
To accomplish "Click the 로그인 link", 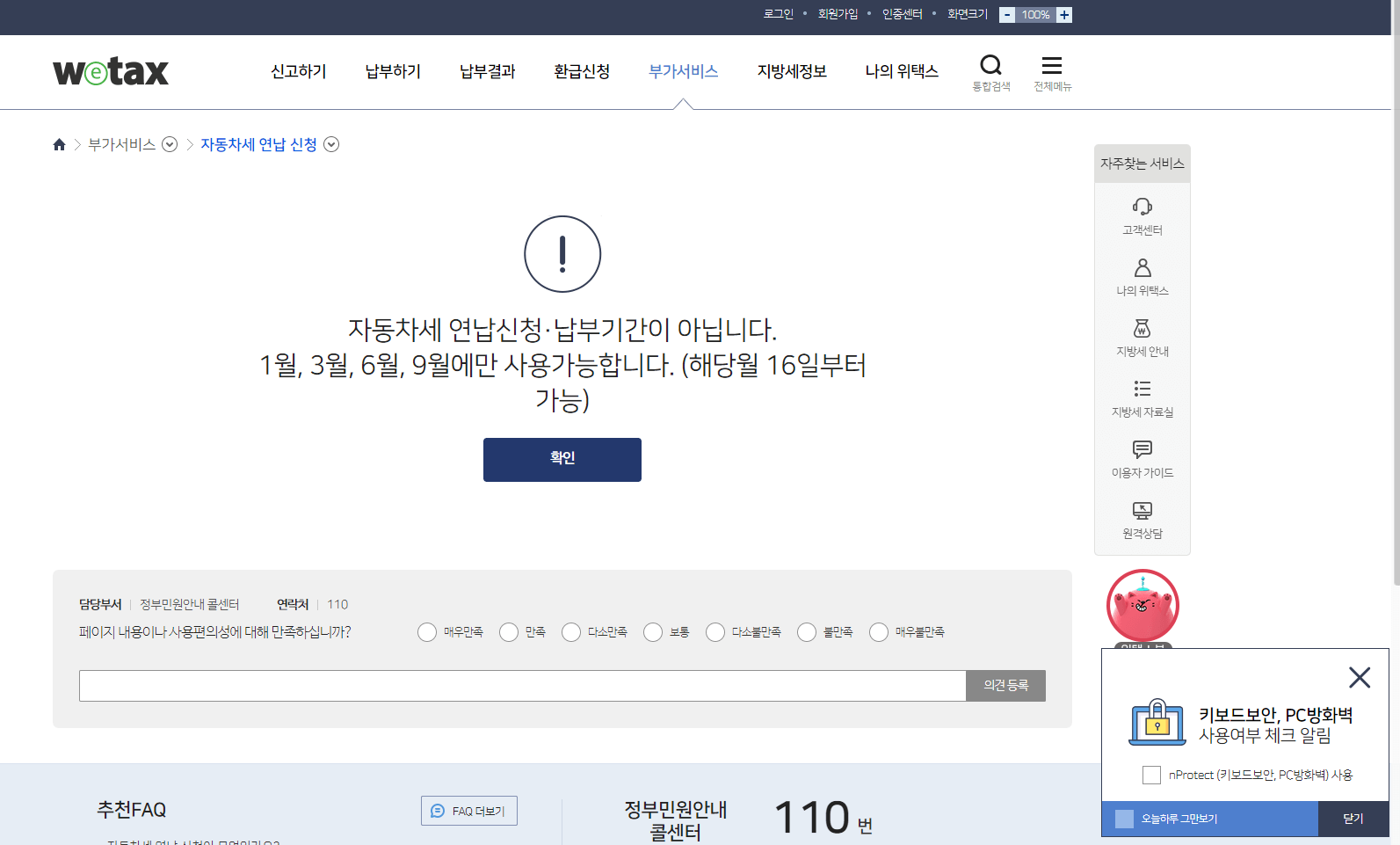I will tap(779, 14).
